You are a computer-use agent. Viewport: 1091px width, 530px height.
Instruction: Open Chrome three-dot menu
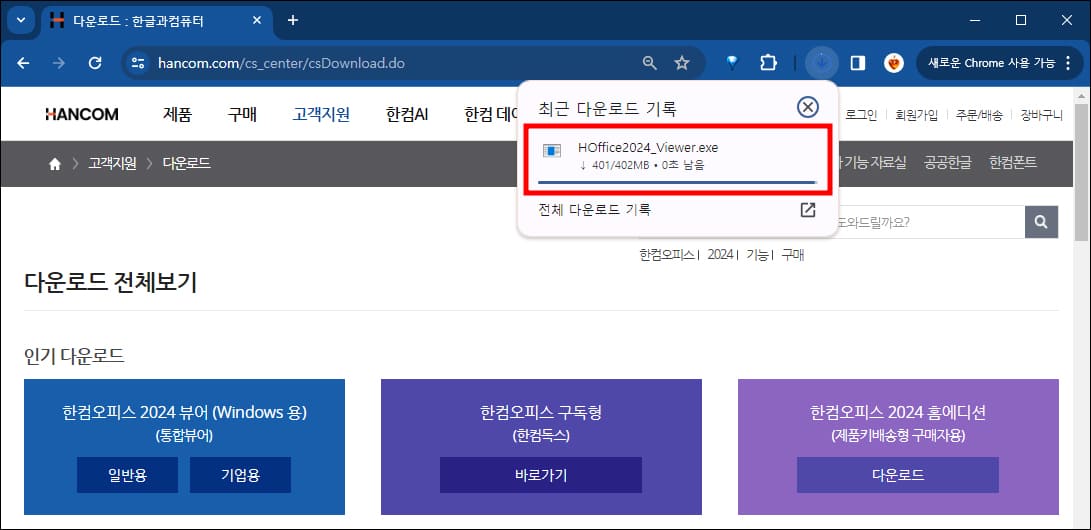(x=1069, y=63)
